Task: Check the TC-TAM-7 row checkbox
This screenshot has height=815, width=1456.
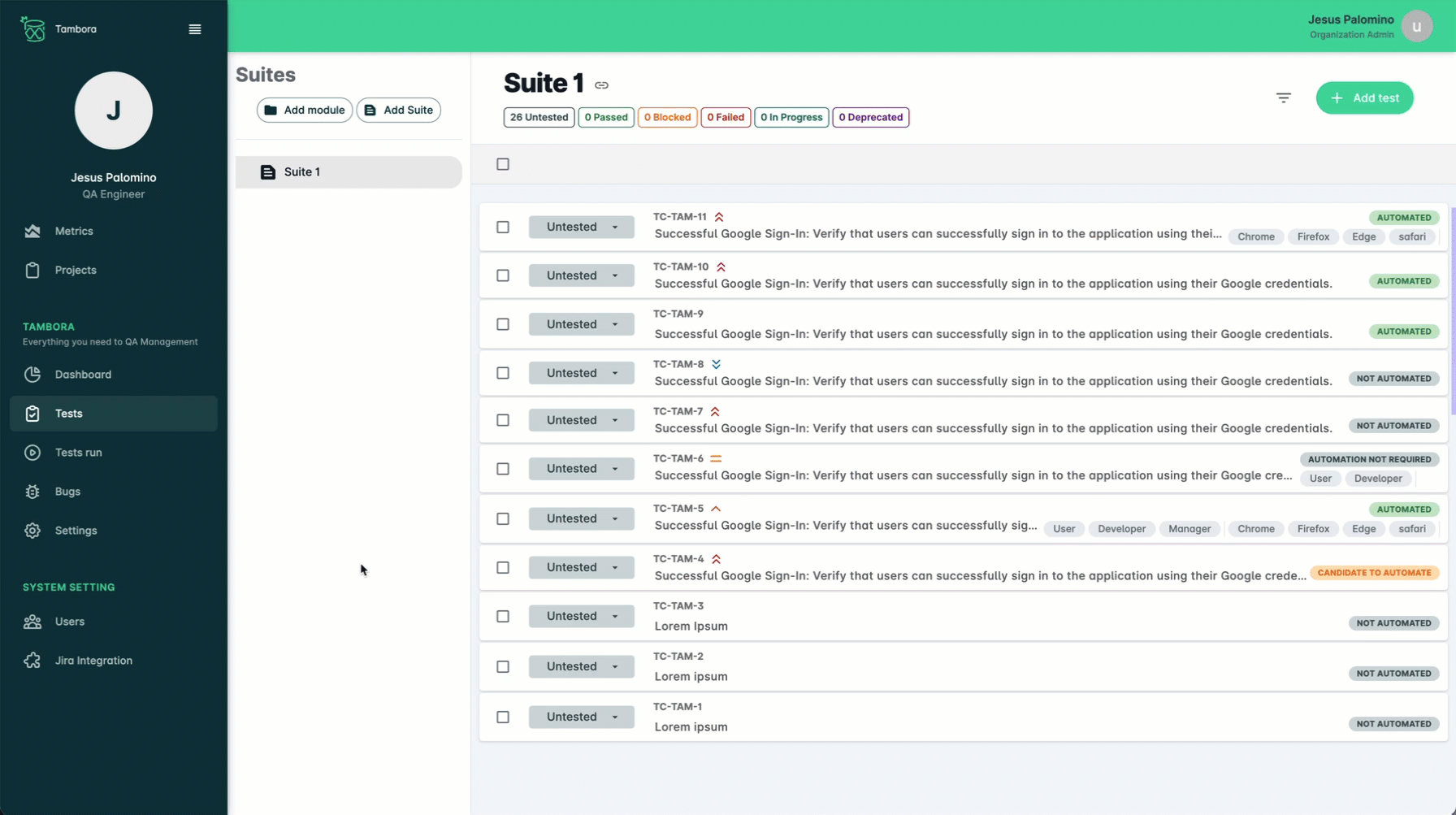Action: [503, 420]
